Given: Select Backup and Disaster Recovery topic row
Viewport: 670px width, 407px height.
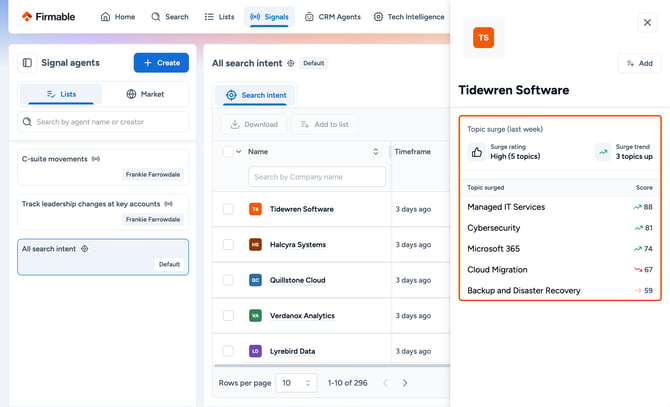Looking at the screenshot, I should 560,290.
